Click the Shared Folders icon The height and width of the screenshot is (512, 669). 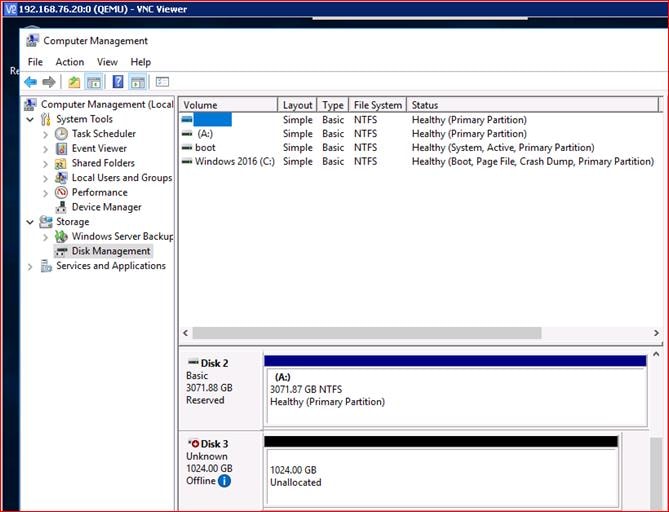point(61,163)
